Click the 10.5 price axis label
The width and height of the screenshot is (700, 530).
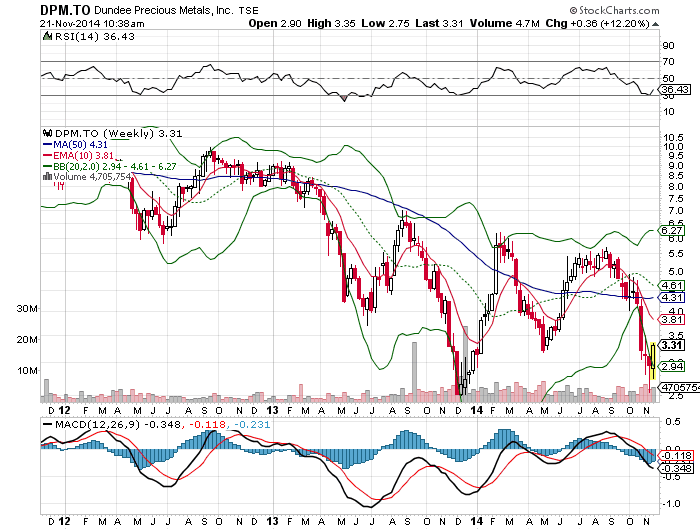pos(673,137)
